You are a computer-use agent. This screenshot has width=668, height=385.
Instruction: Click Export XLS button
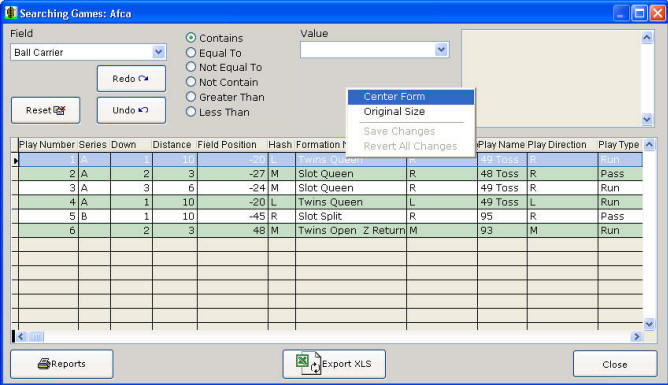pos(334,364)
